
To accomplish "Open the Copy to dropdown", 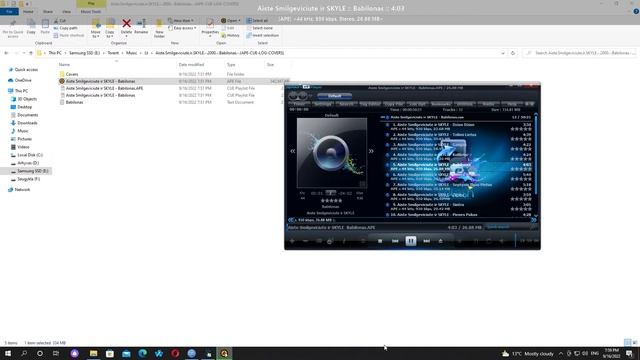I will click(x=110, y=28).
